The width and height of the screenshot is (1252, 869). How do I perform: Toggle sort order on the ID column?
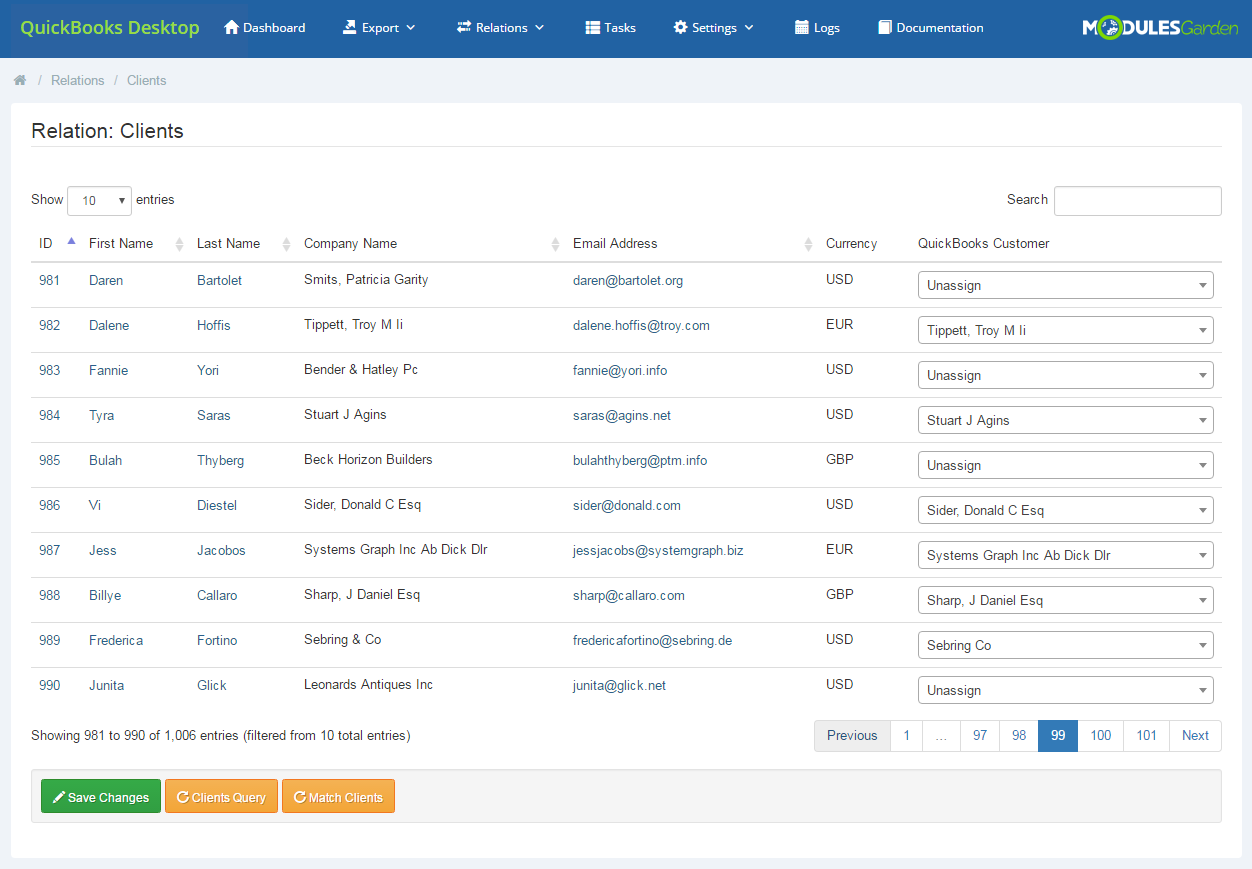point(46,243)
